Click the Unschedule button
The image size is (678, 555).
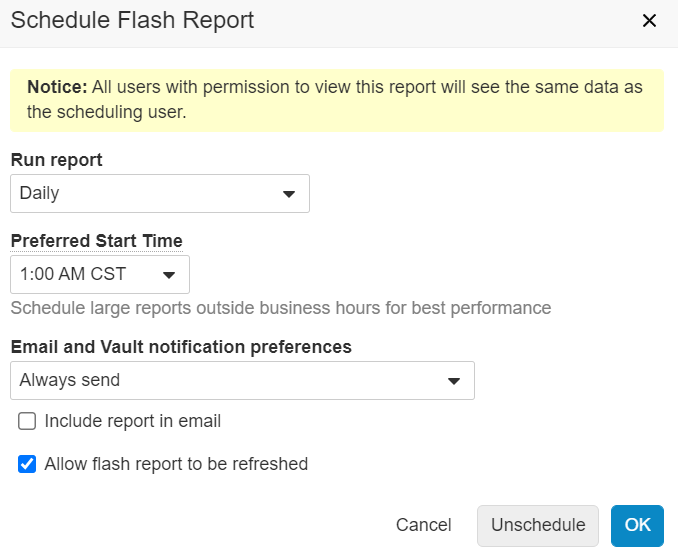point(538,526)
